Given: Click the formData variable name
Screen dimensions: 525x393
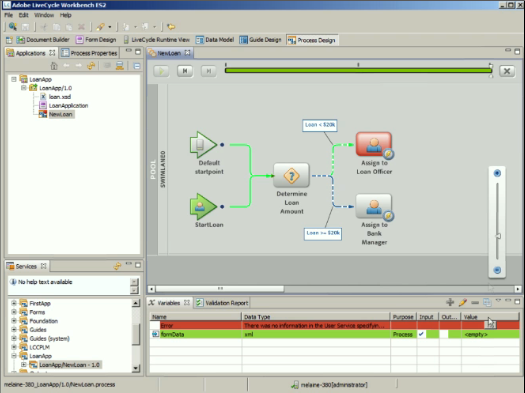Looking at the screenshot, I should (172, 334).
